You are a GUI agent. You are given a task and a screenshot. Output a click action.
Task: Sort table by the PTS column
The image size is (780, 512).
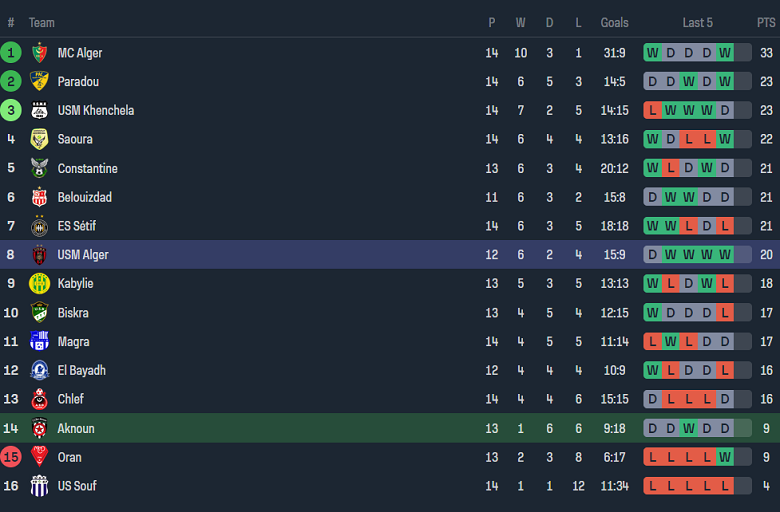pos(765,23)
